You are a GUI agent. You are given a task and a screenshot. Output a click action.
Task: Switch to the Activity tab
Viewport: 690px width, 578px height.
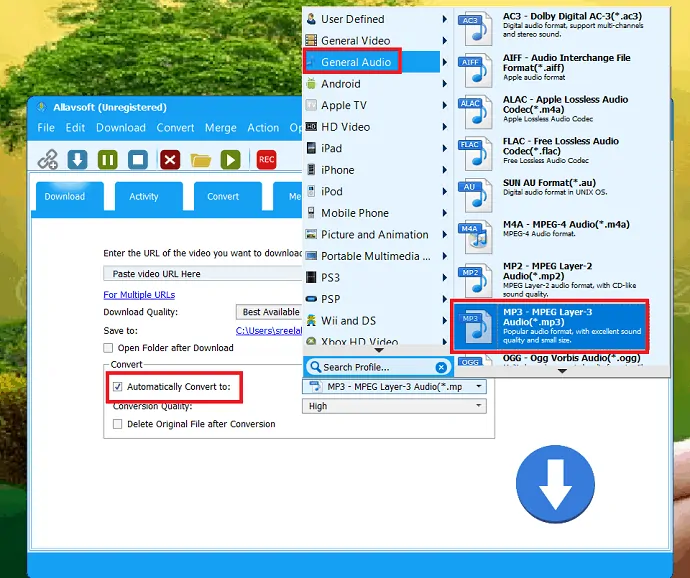click(x=144, y=197)
